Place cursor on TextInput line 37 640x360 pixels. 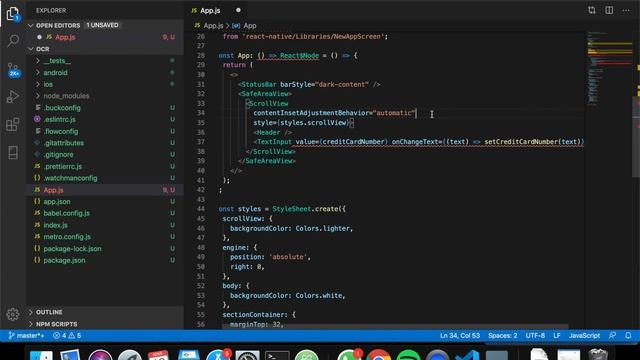[x=418, y=142]
